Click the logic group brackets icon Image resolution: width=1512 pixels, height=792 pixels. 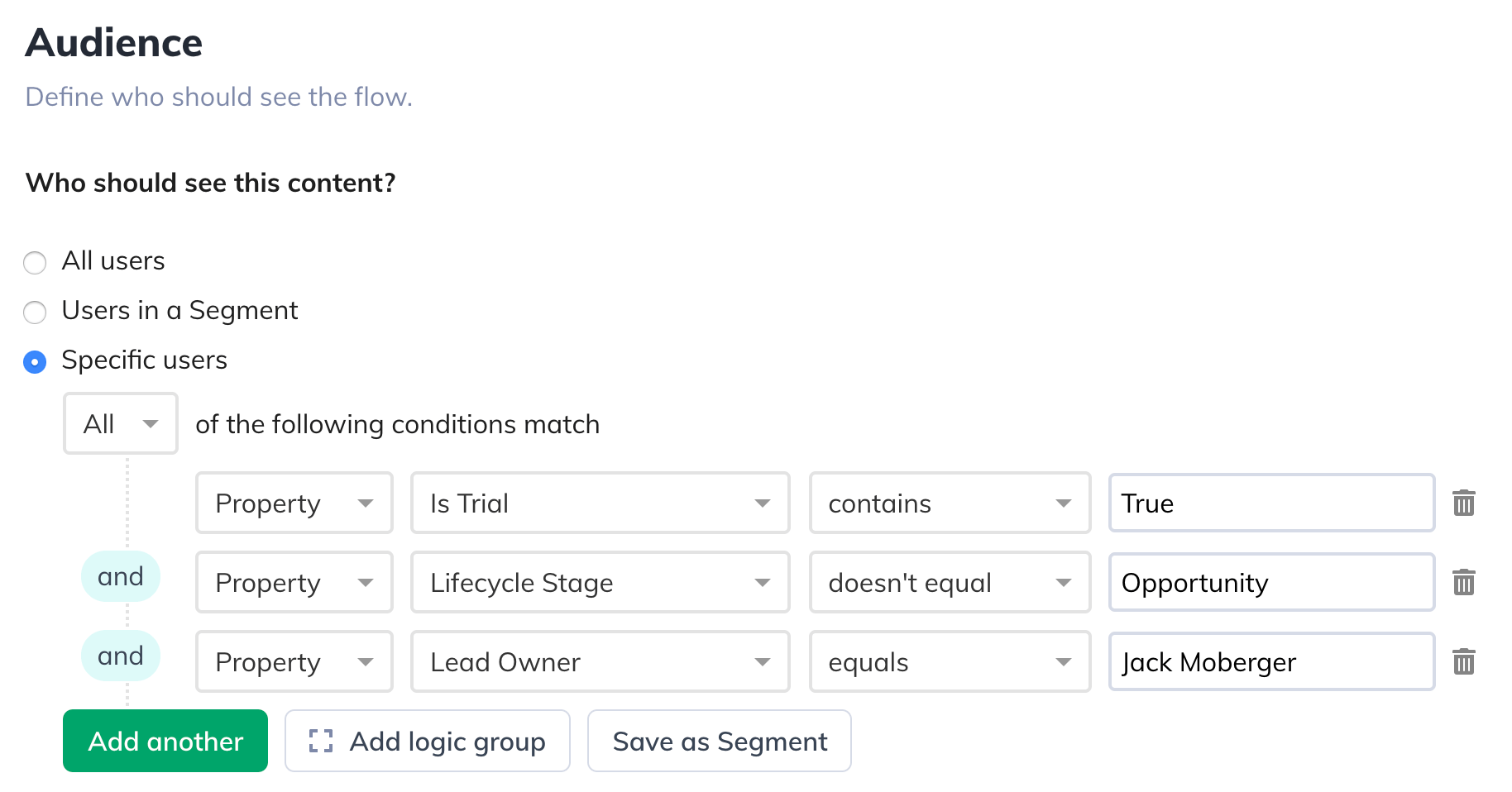pyautogui.click(x=321, y=741)
